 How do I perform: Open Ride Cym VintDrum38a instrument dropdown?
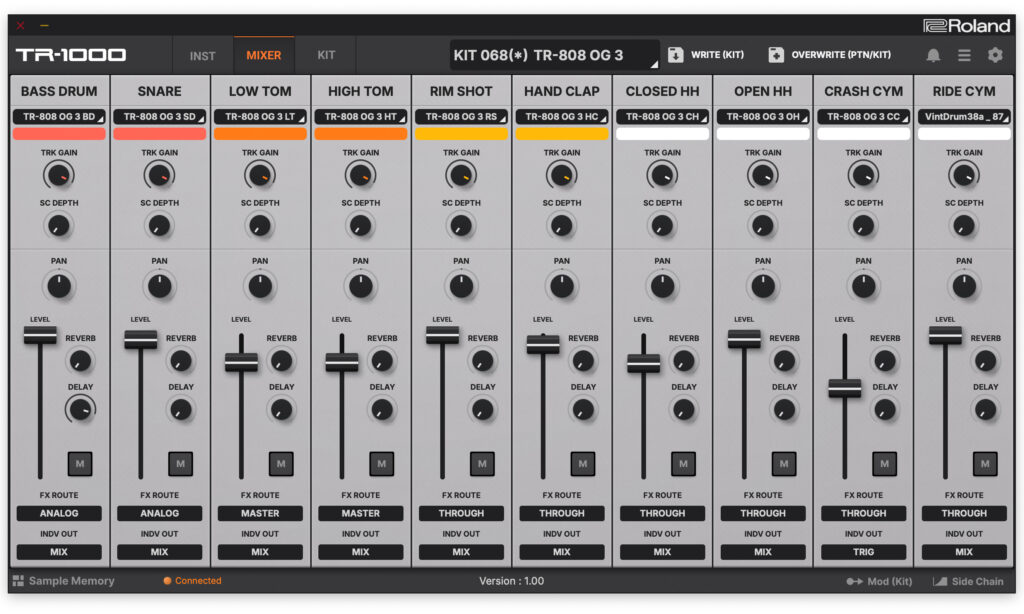(964, 117)
